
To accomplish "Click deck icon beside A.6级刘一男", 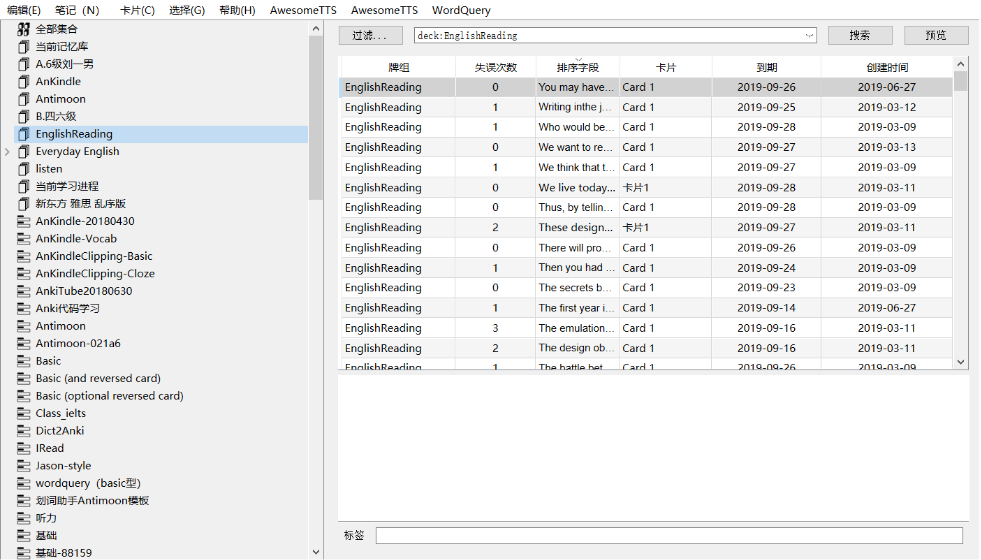I will [24, 64].
